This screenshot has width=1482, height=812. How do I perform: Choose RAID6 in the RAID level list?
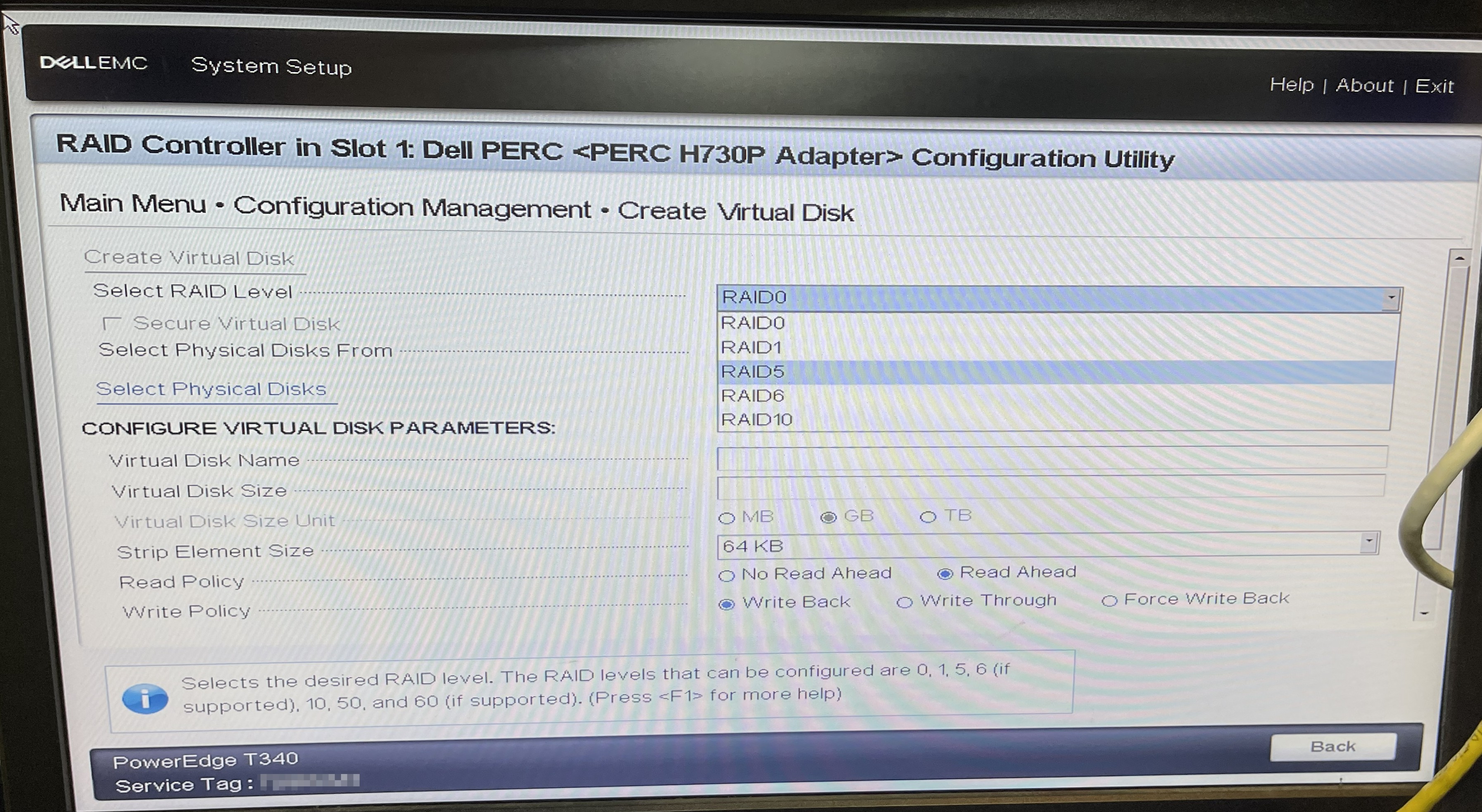tap(1054, 395)
